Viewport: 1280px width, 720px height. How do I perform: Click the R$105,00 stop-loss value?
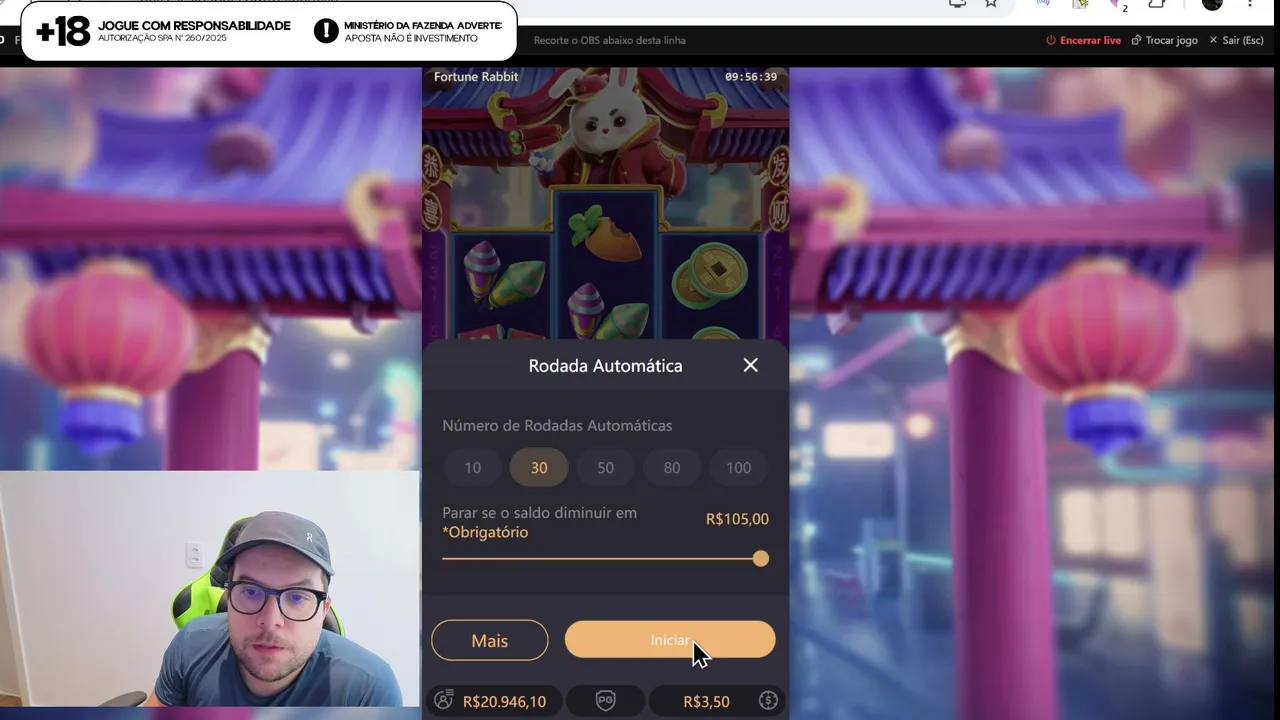pos(737,519)
